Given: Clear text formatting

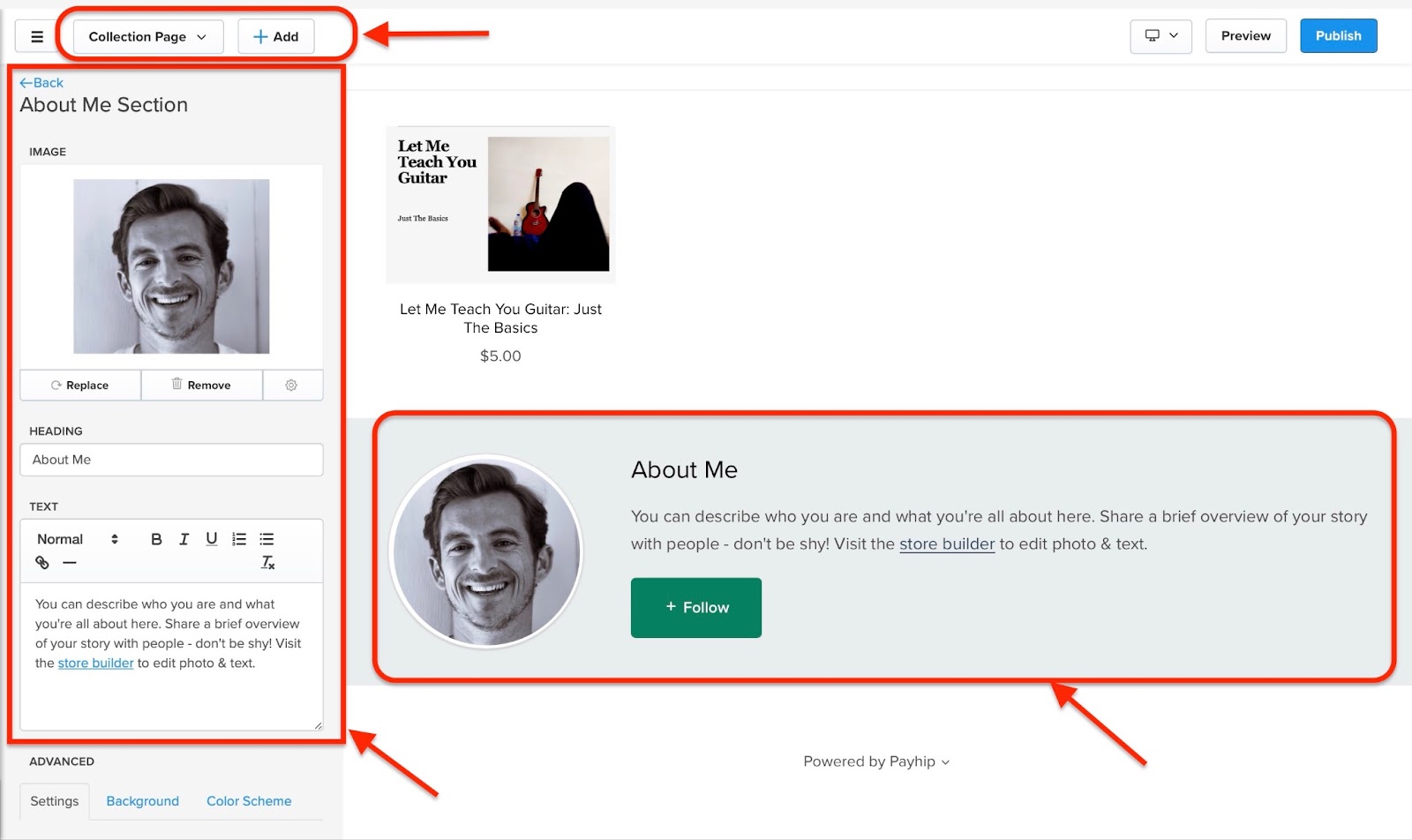Looking at the screenshot, I should 268,562.
